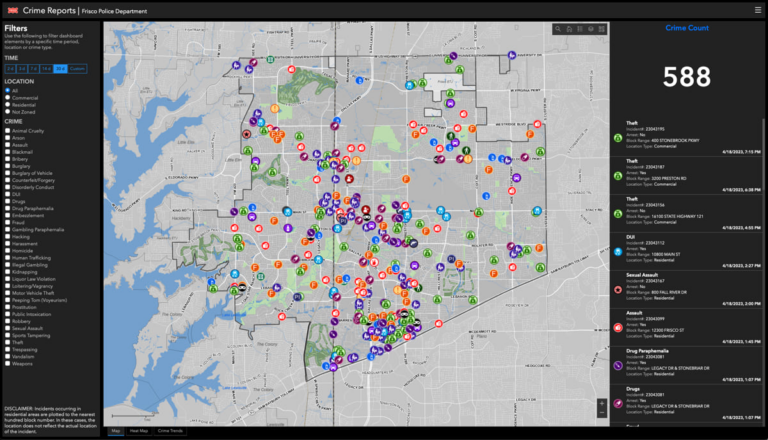The height and width of the screenshot is (440, 768).
Task: Switch to the Heat Map tab
Action: point(139,431)
